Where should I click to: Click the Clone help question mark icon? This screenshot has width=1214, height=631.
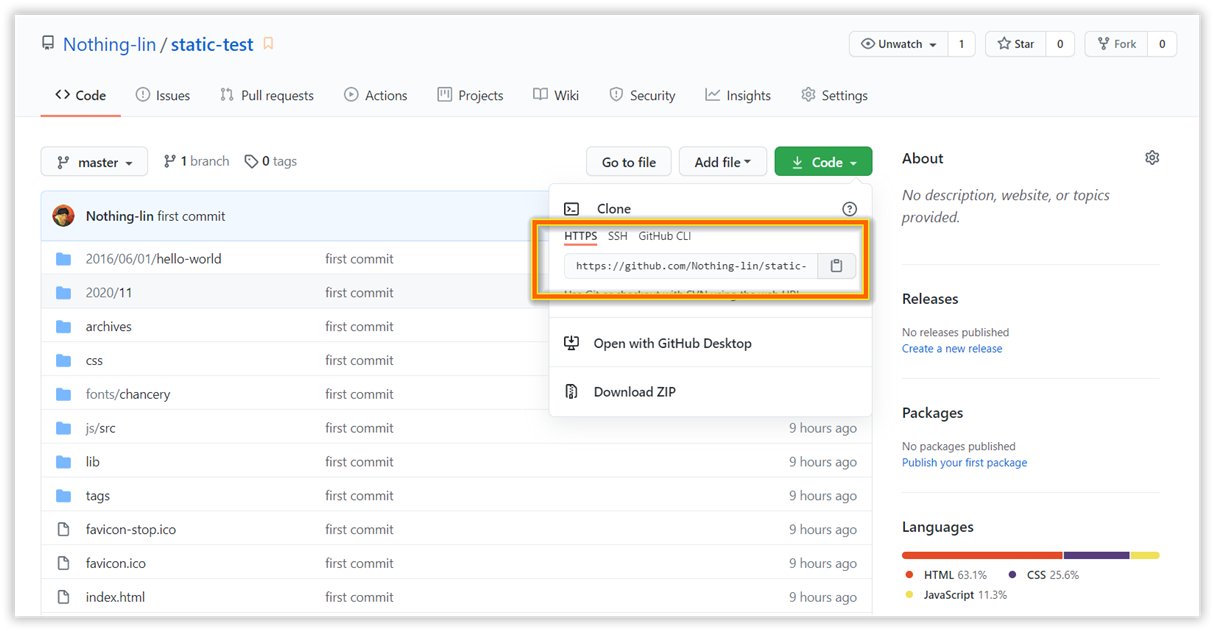click(x=849, y=209)
